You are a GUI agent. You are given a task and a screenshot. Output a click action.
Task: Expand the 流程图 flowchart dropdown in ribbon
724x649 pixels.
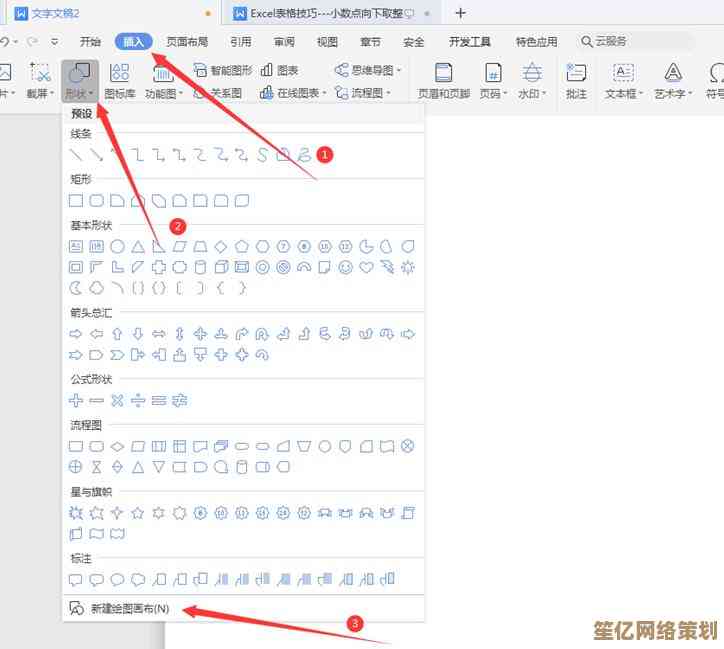pyautogui.click(x=369, y=92)
